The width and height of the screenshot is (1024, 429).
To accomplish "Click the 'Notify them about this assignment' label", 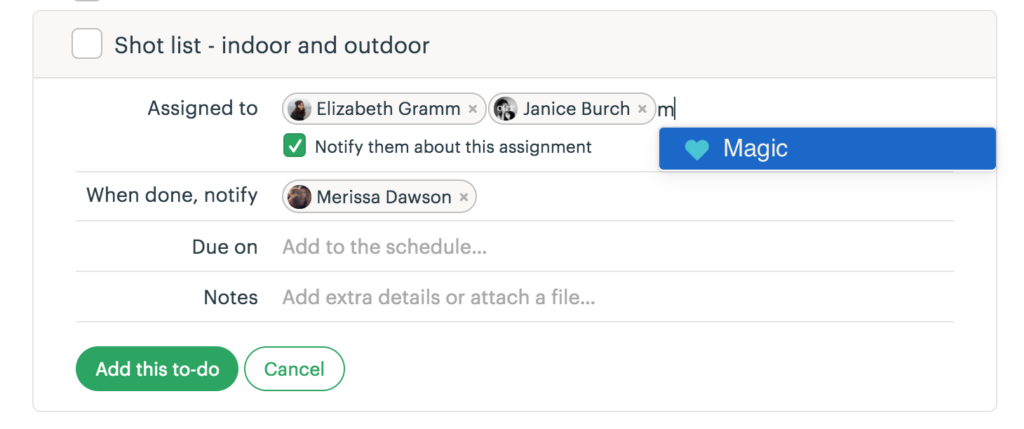I will 453,147.
